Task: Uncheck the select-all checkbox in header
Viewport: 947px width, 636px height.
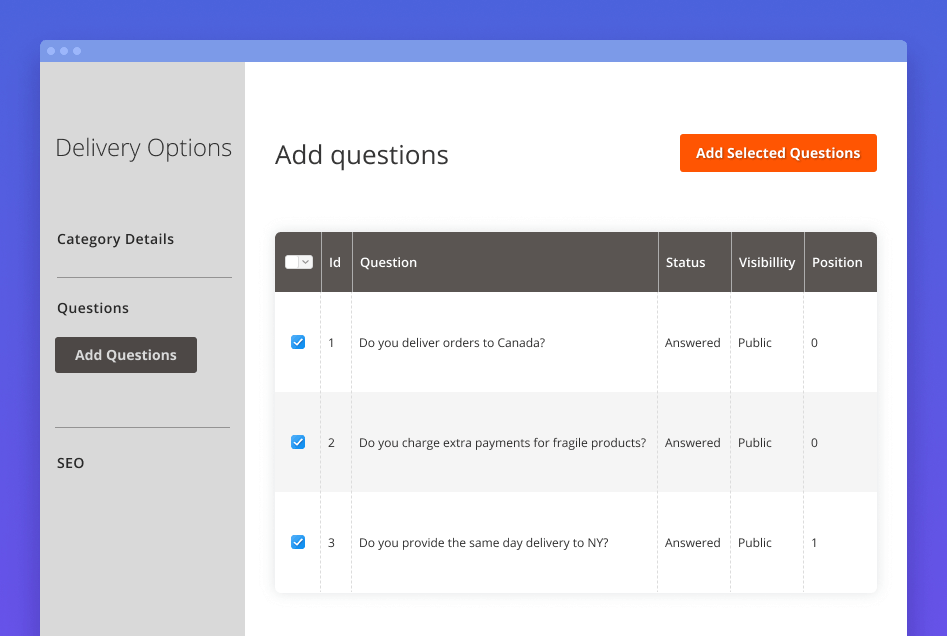Action: pyautogui.click(x=294, y=262)
